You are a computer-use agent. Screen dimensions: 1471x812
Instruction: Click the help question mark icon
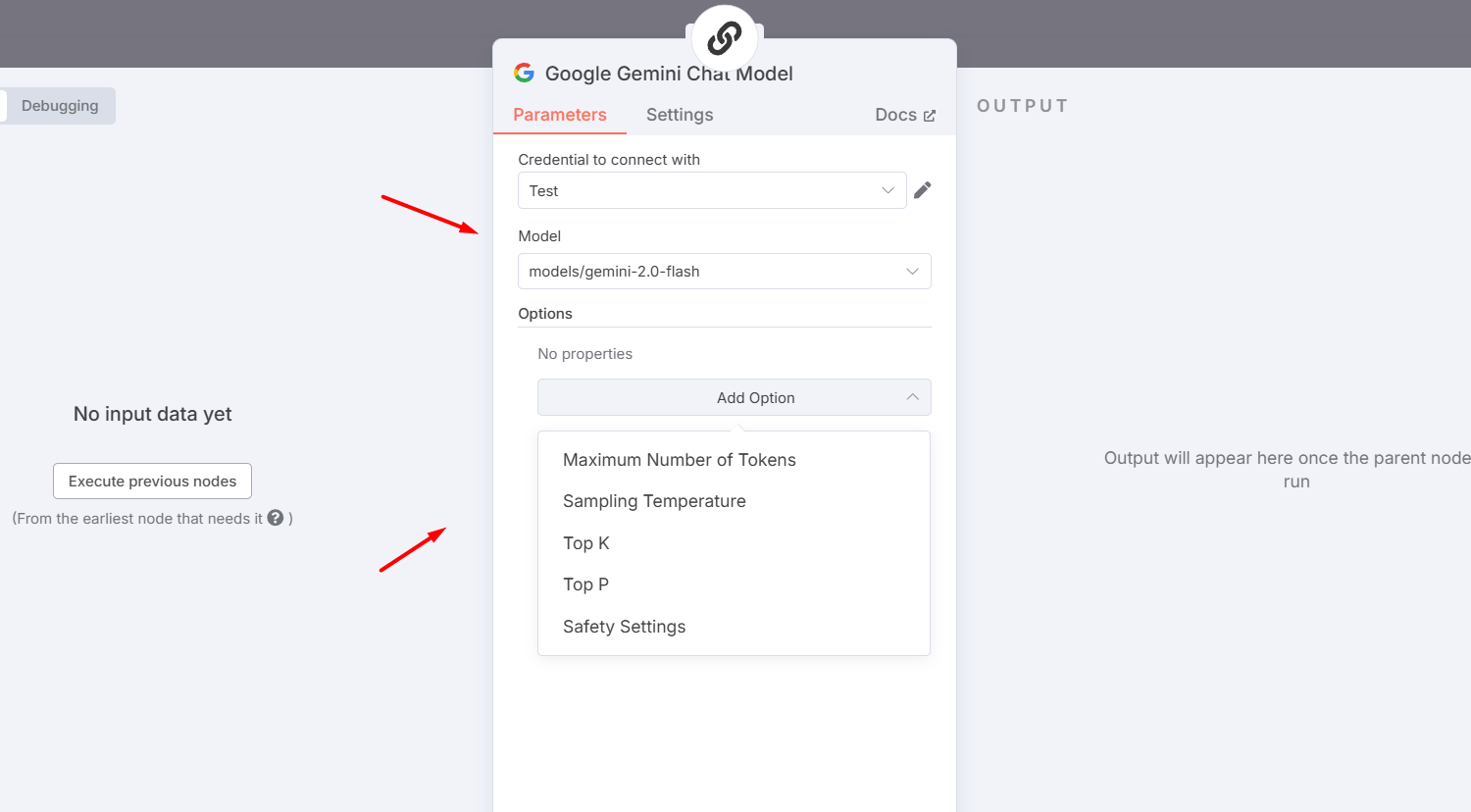point(276,518)
